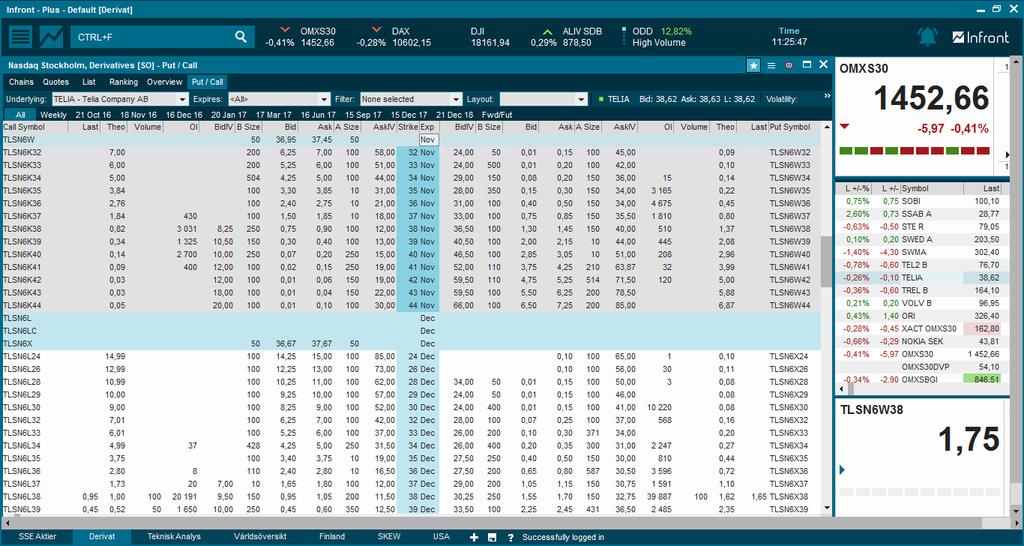Open the Underlying TELIA dropdown
Image resolution: width=1024 pixels, height=546 pixels.
[120, 99]
